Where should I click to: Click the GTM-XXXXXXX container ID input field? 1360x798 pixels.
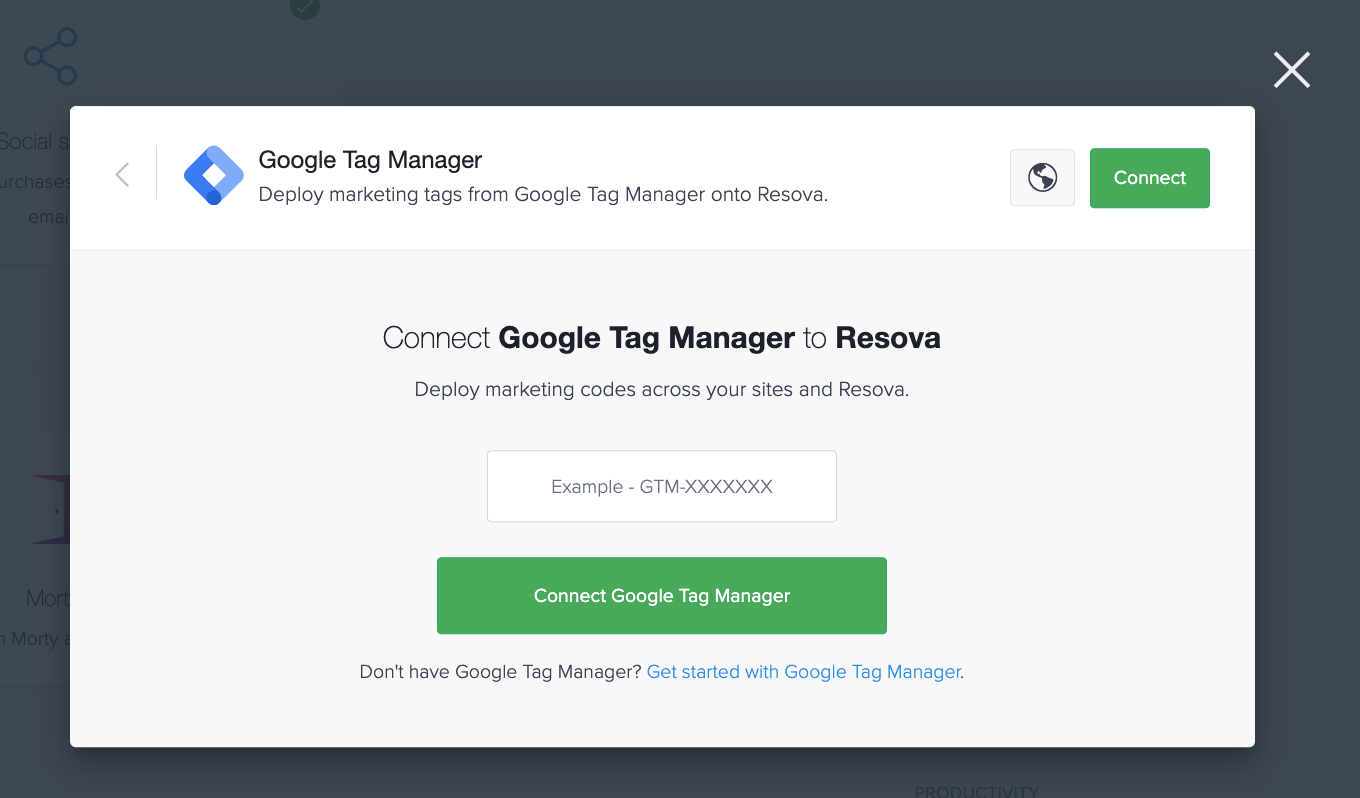point(661,486)
